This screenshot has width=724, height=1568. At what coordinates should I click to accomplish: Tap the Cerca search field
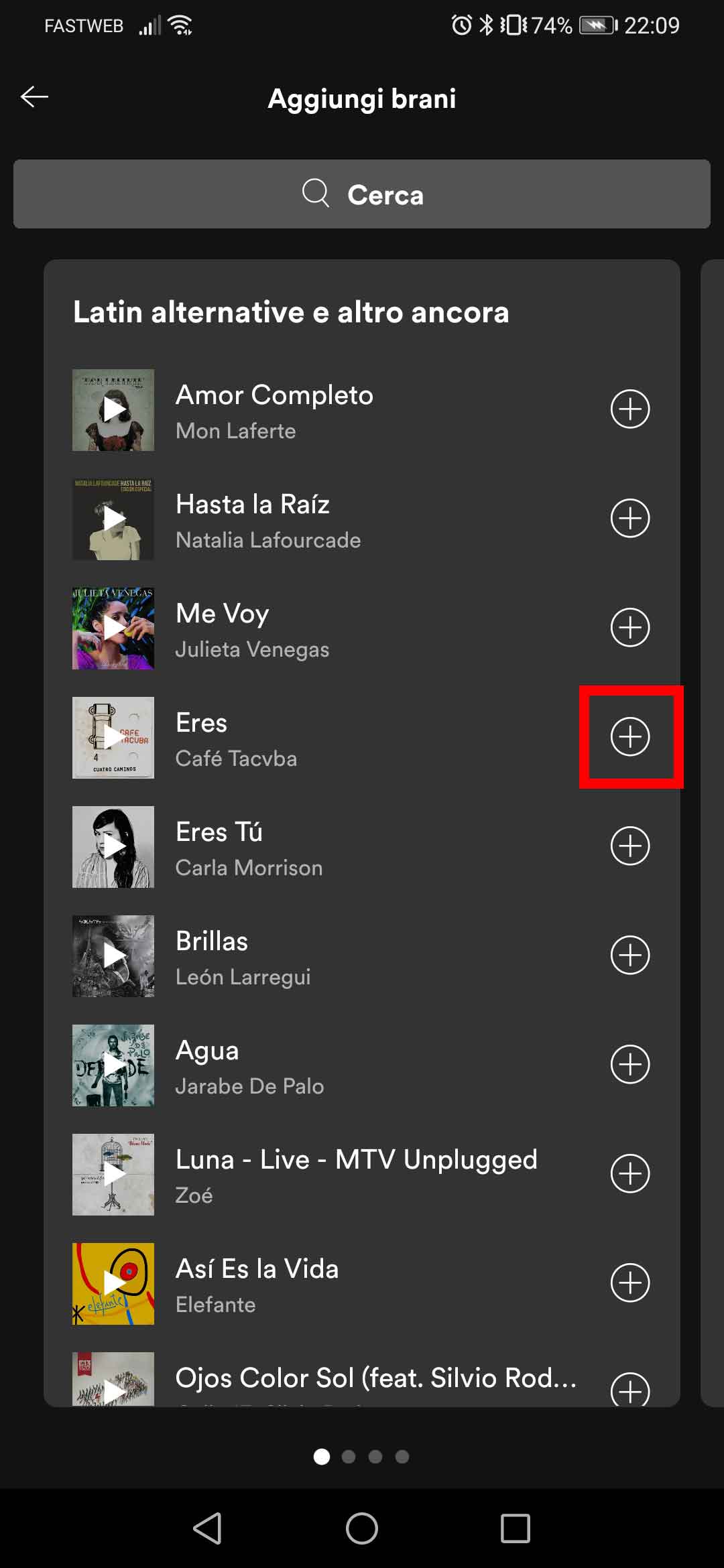362,194
